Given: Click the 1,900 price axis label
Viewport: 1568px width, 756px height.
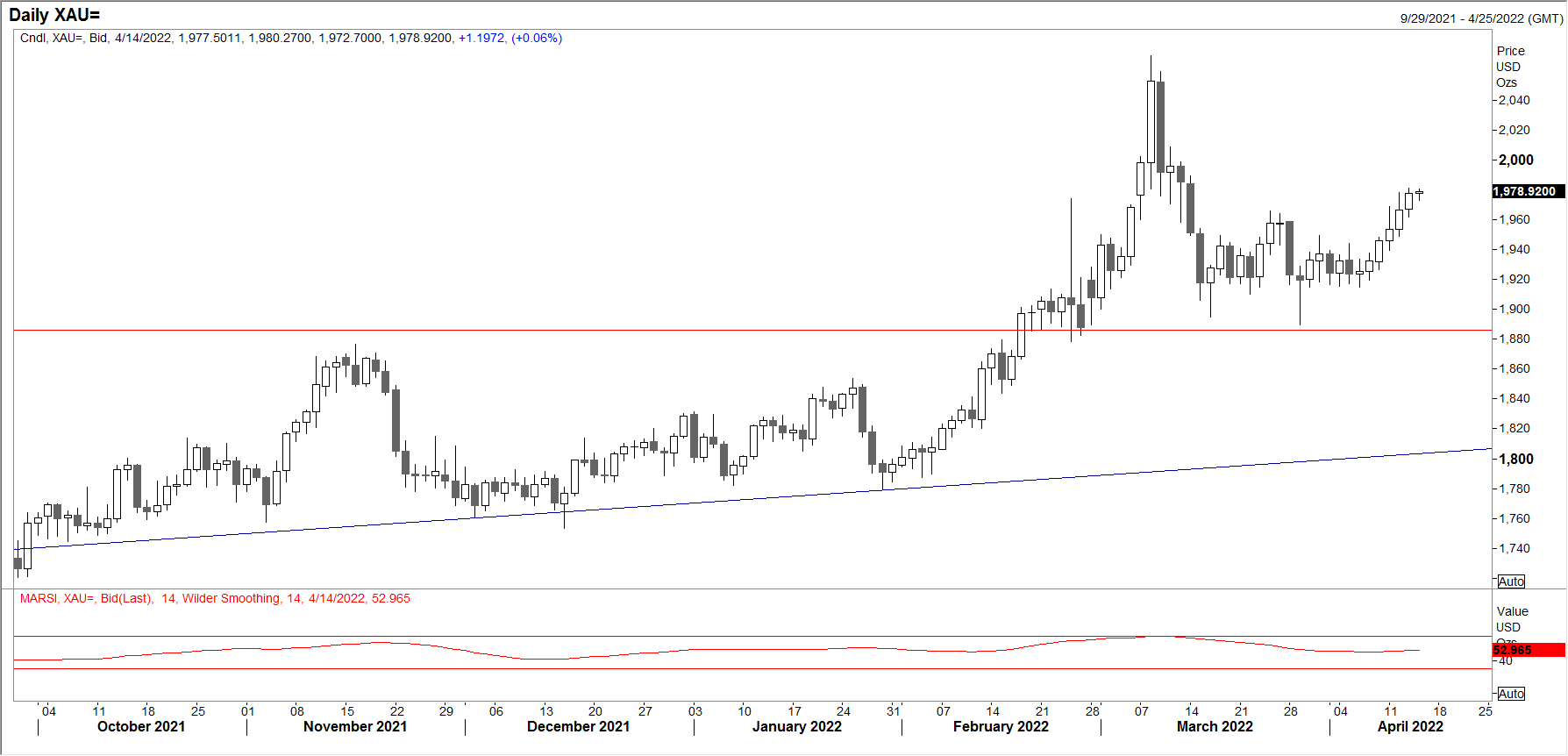Looking at the screenshot, I should click(x=1514, y=309).
